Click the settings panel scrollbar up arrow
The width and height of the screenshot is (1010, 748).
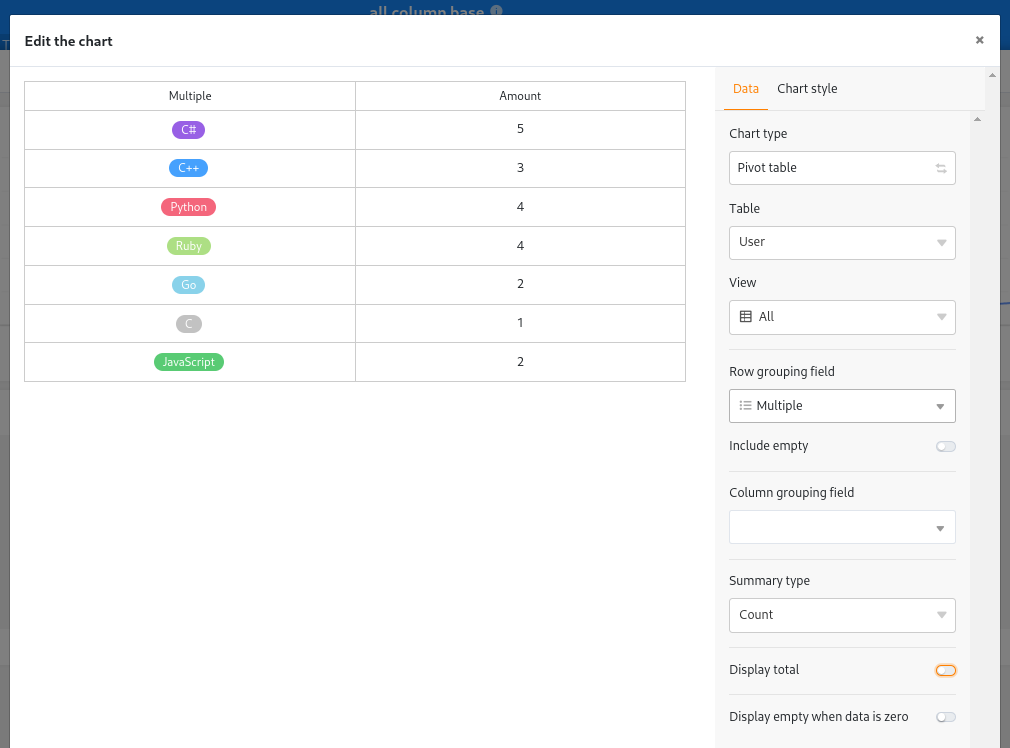(x=977, y=119)
